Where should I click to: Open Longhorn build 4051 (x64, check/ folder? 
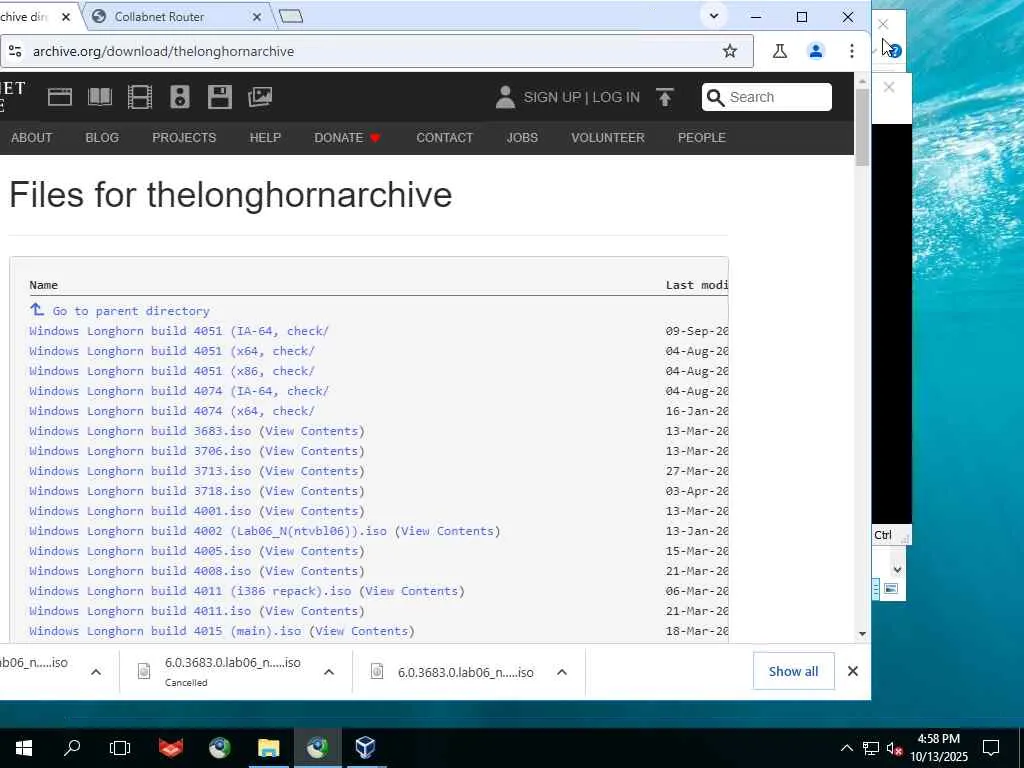[172, 351]
